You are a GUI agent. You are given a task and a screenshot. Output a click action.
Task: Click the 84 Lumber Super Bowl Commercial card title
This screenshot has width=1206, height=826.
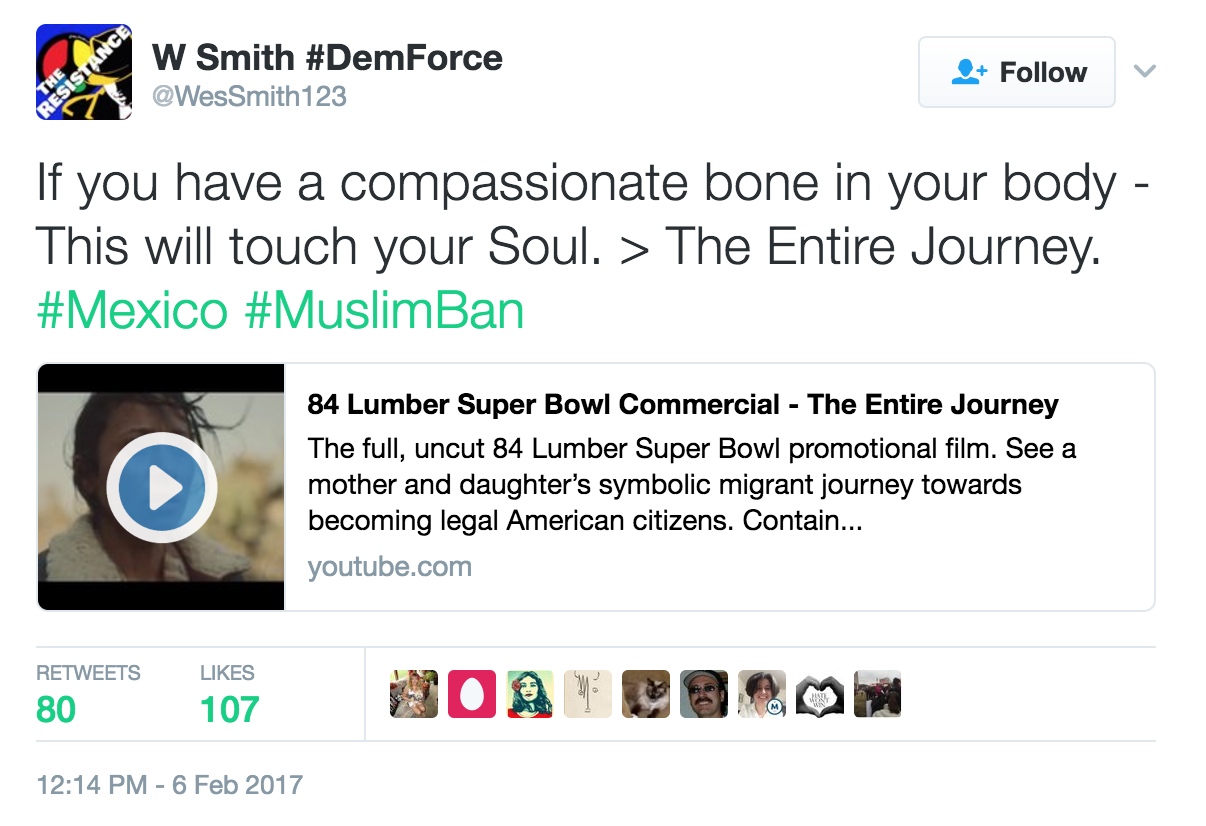point(683,405)
